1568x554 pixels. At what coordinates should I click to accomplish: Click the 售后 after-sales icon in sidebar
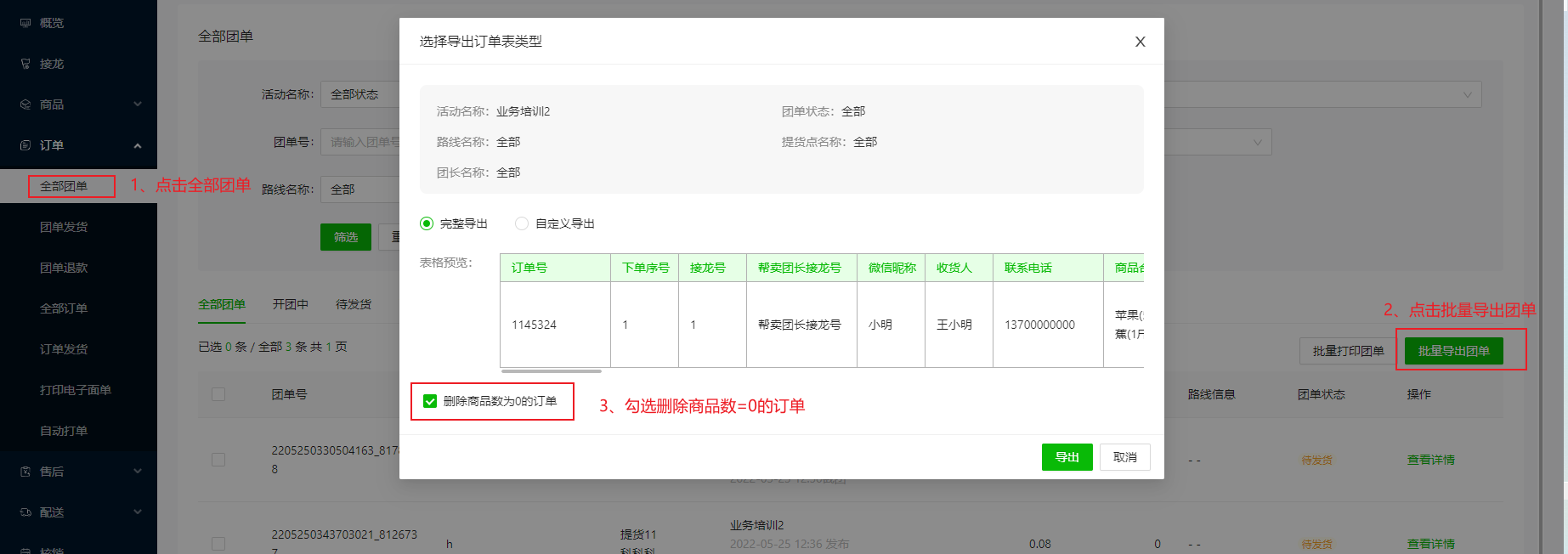(x=25, y=472)
